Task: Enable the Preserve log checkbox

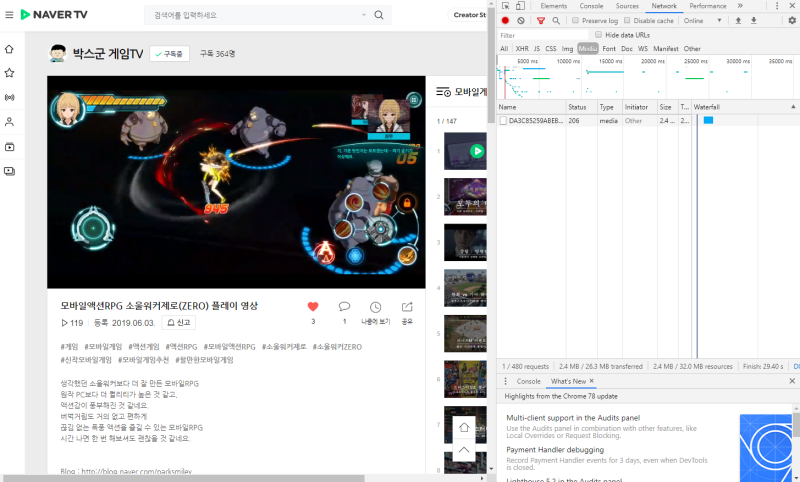Action: pyautogui.click(x=575, y=20)
